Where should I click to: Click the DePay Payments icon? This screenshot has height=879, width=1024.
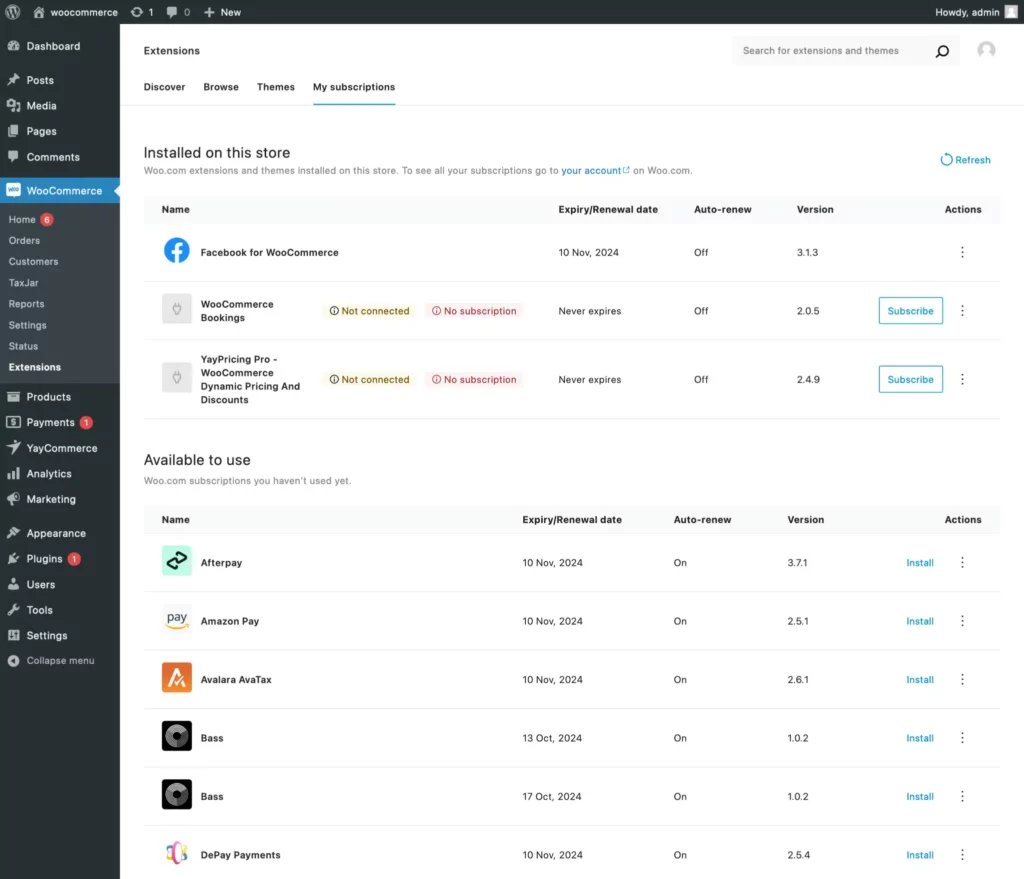pos(177,854)
